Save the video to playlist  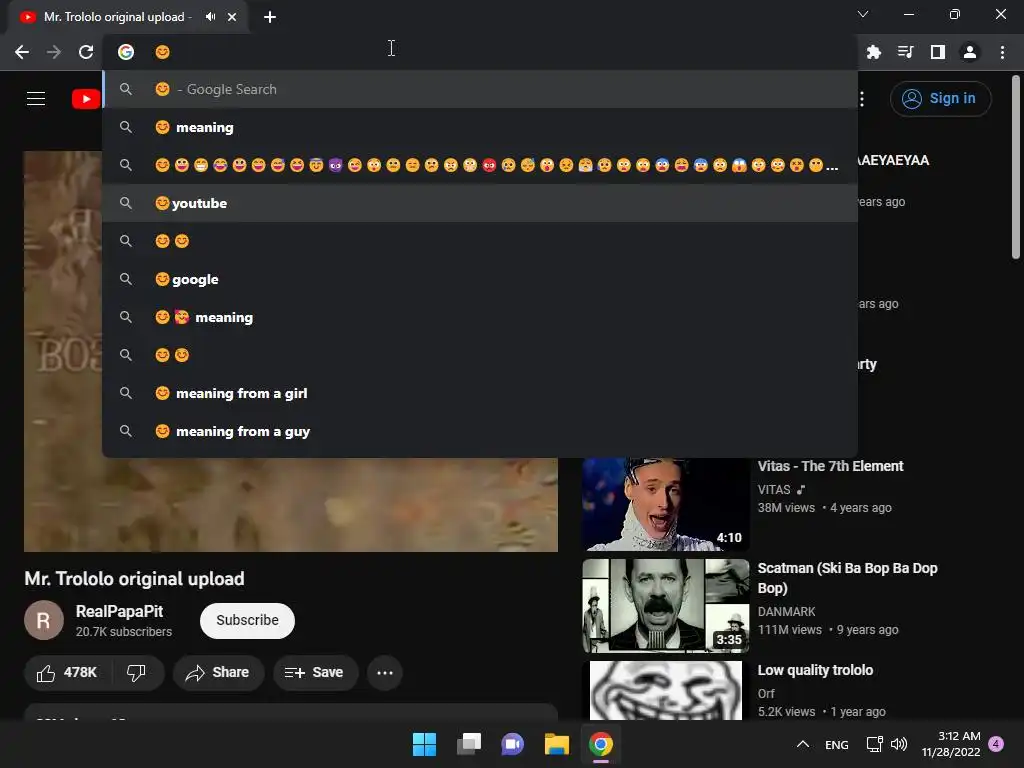(315, 673)
